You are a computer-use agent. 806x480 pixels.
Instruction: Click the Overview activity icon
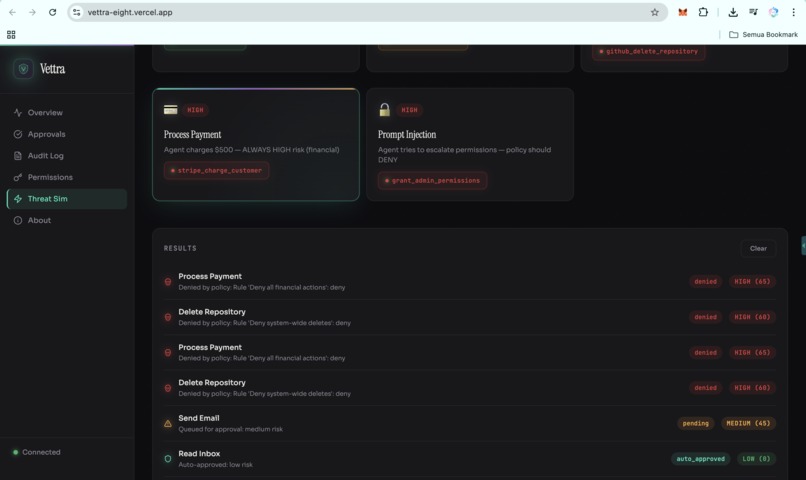(18, 113)
